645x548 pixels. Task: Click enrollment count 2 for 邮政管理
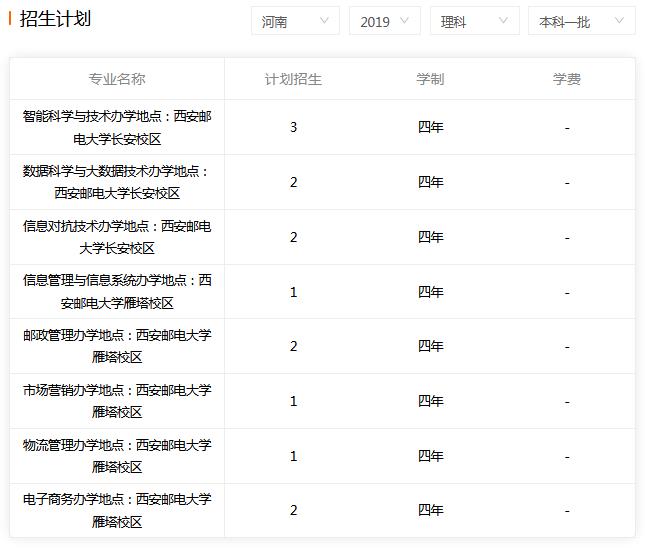pos(293,346)
